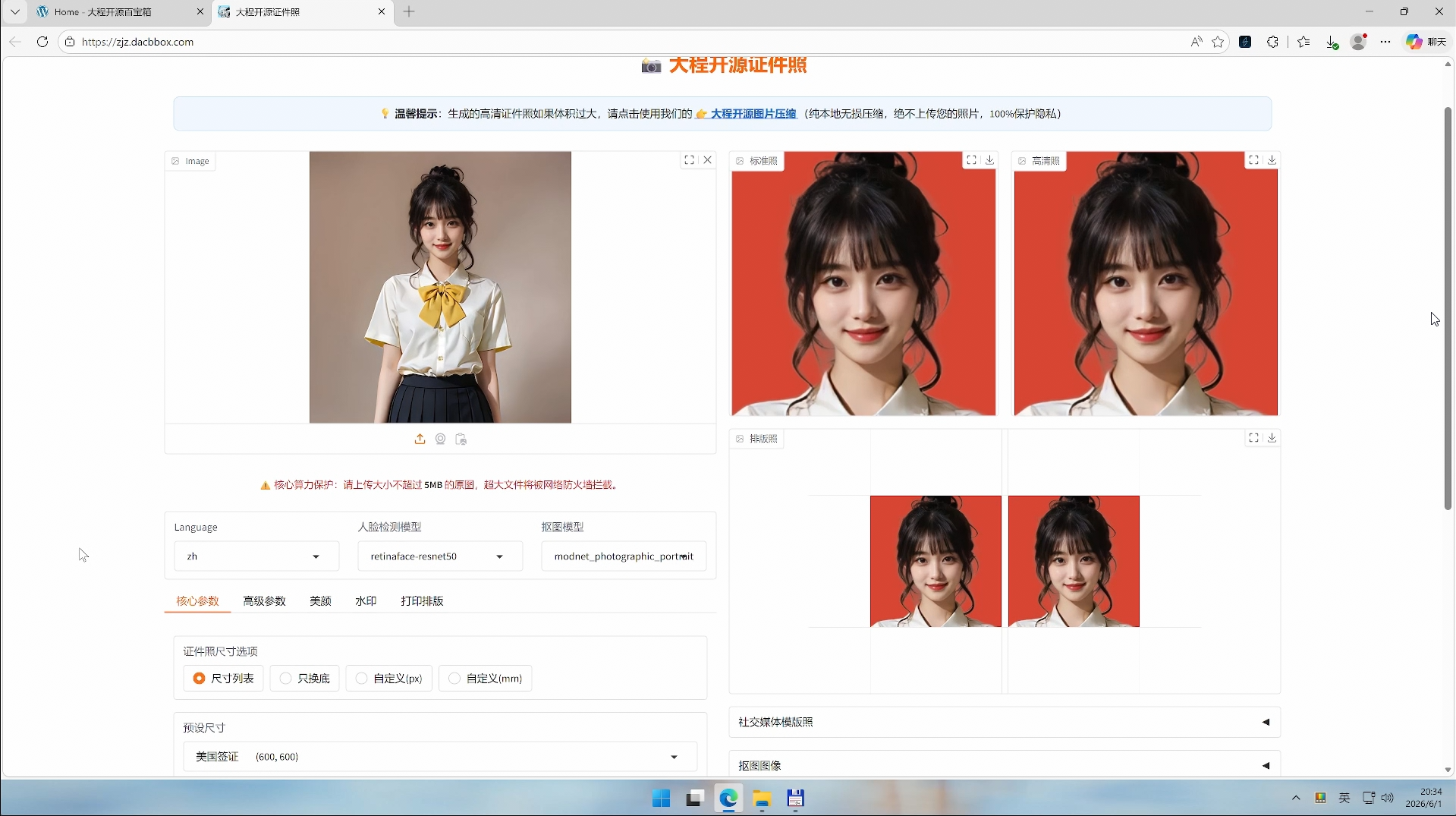Select the 自定义(px) radio option

[388, 678]
